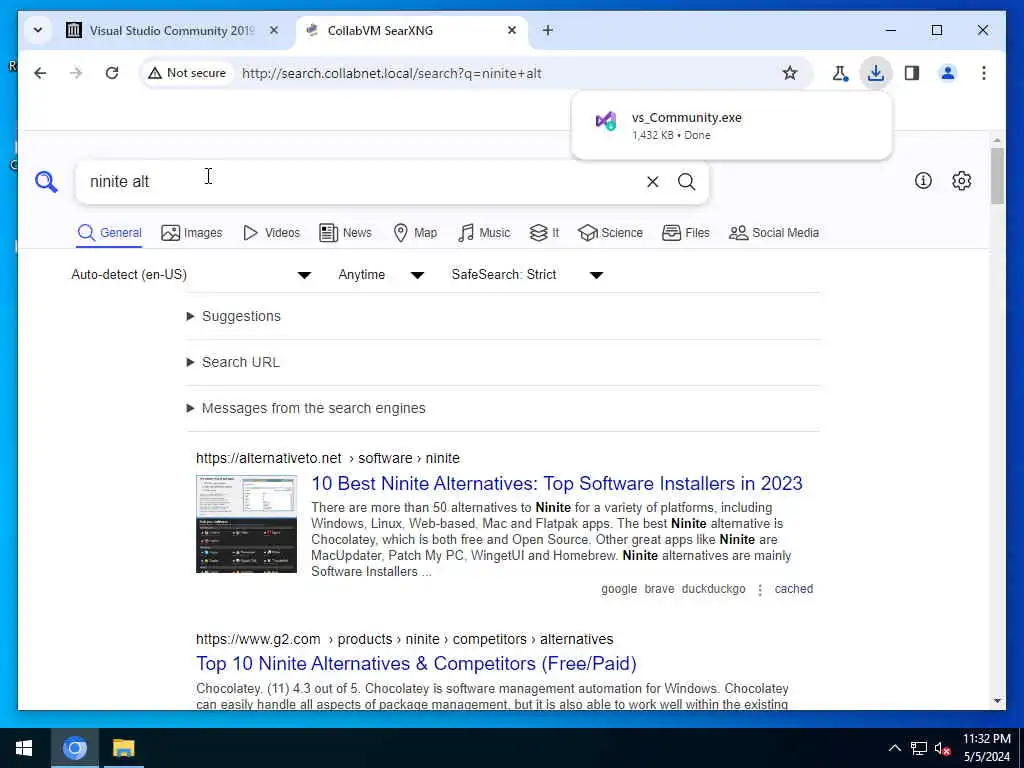Image resolution: width=1024 pixels, height=768 pixels.
Task: Switch to the Images category
Action: pos(192,233)
